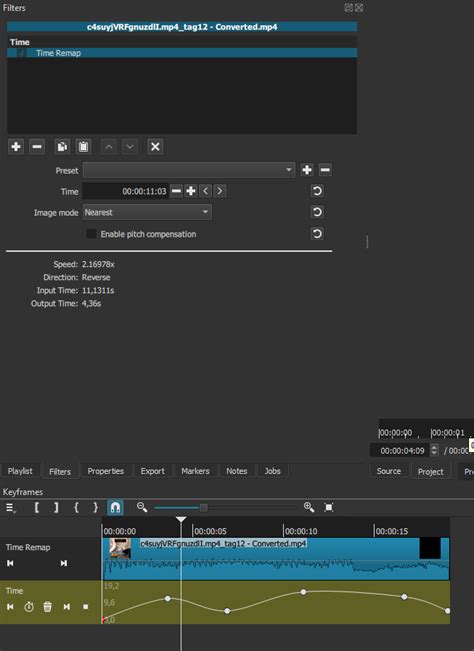Select the keyframe after 00:00:15 on the curve
This screenshot has height=651, width=474.
tap(404, 597)
